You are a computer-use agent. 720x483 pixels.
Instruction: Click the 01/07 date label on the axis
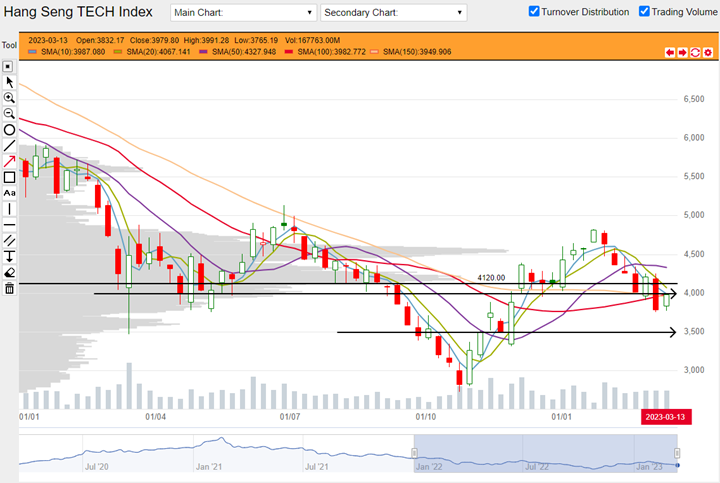[x=290, y=417]
